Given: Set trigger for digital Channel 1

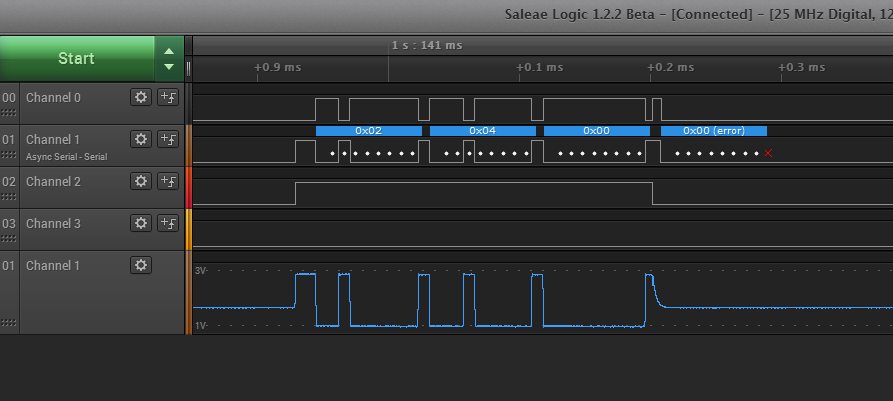Looking at the screenshot, I should 168,139.
